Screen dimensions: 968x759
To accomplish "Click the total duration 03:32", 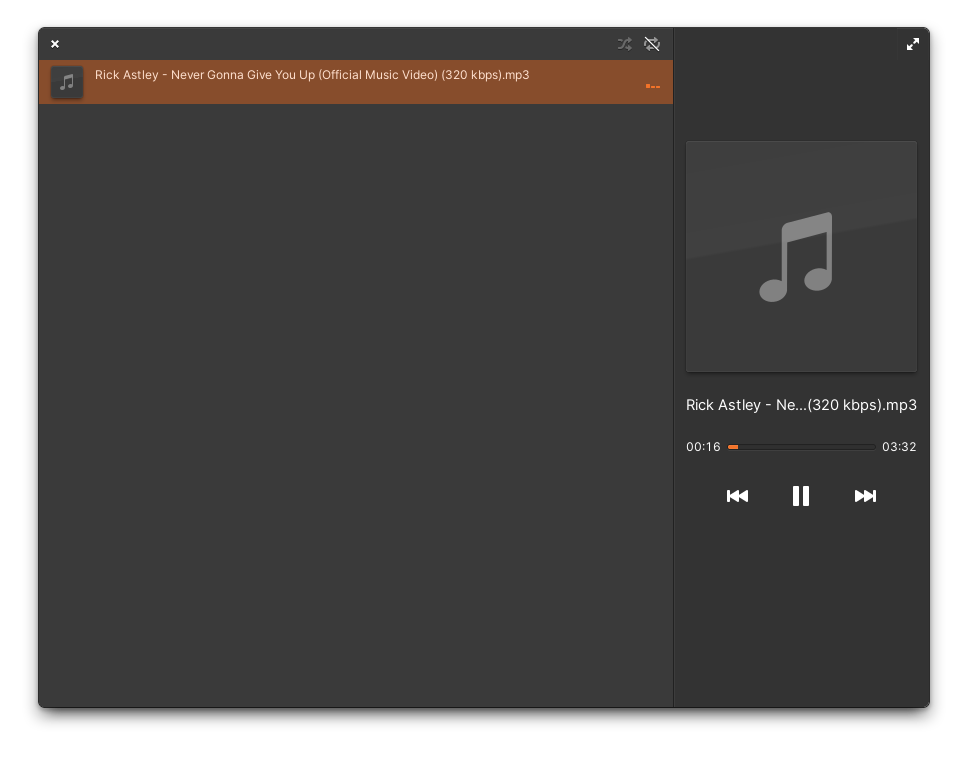I will 899,447.
